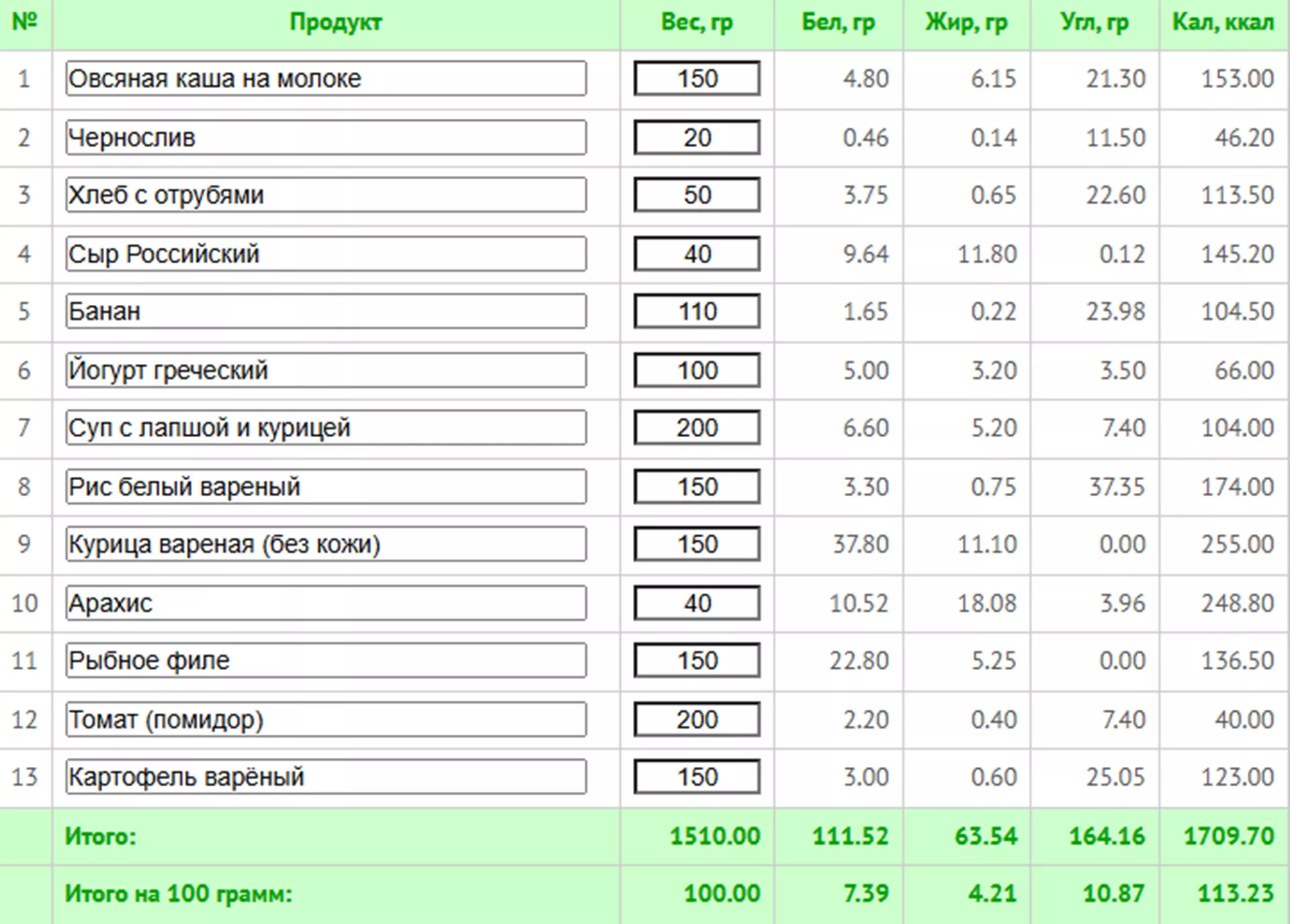Focus the 'Йогурт греческий' product field

[x=326, y=370]
